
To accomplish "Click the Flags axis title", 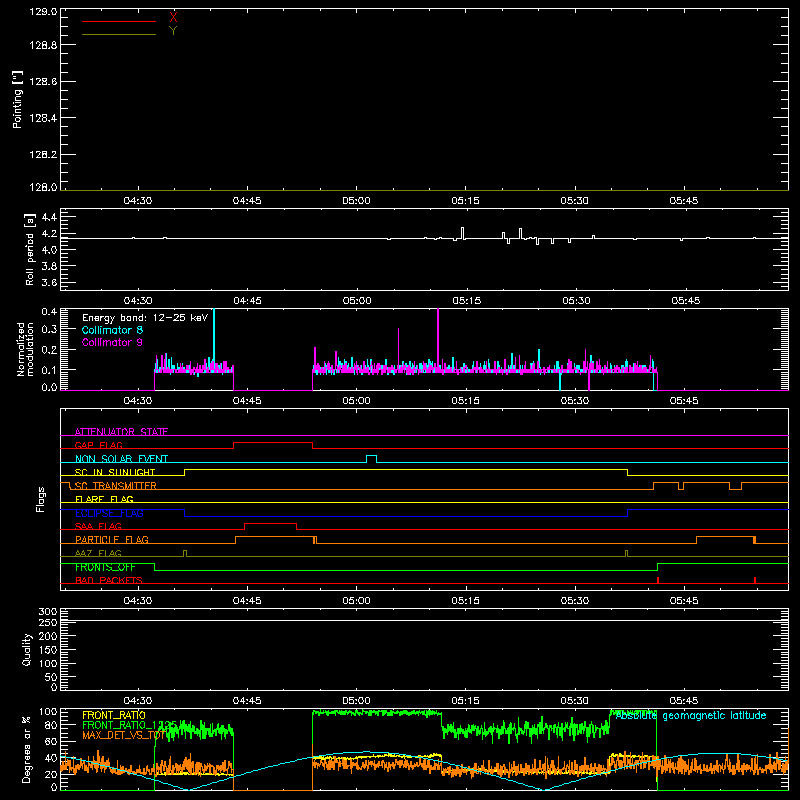I will 40,499.
